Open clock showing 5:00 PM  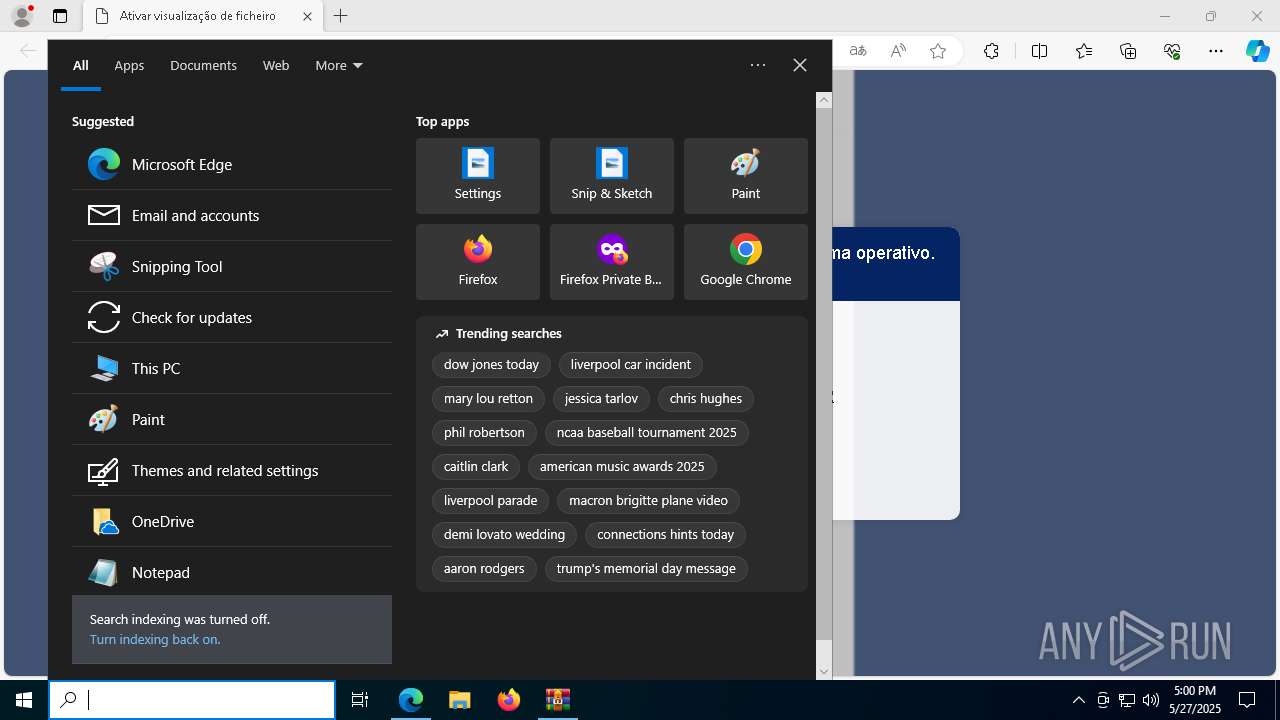click(1194, 700)
